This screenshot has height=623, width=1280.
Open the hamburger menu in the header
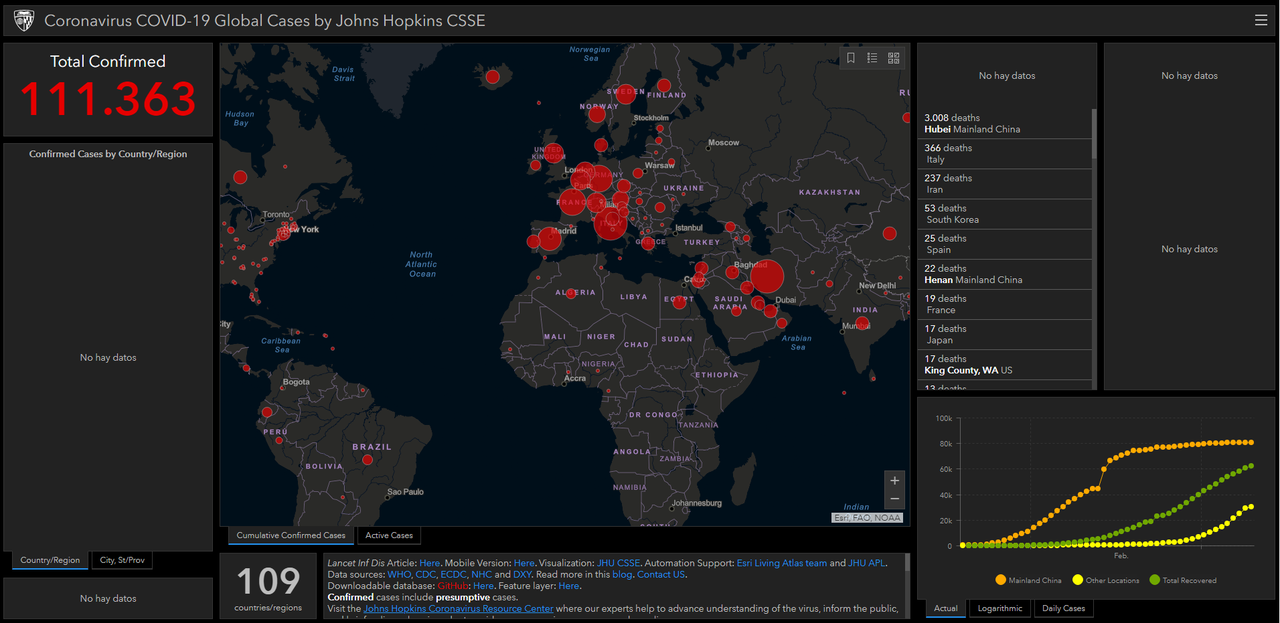pos(1260,20)
